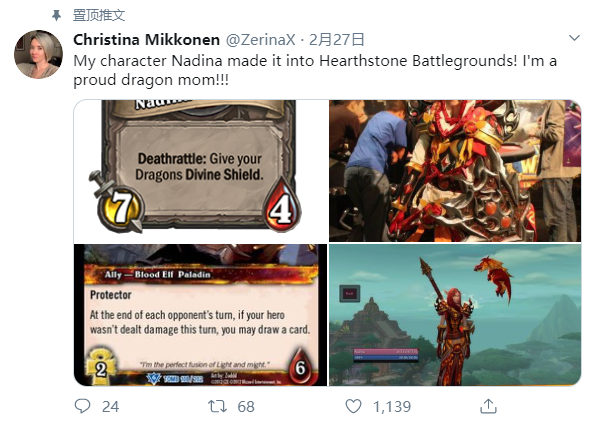Click the pinned tweet pin icon

[56, 16]
